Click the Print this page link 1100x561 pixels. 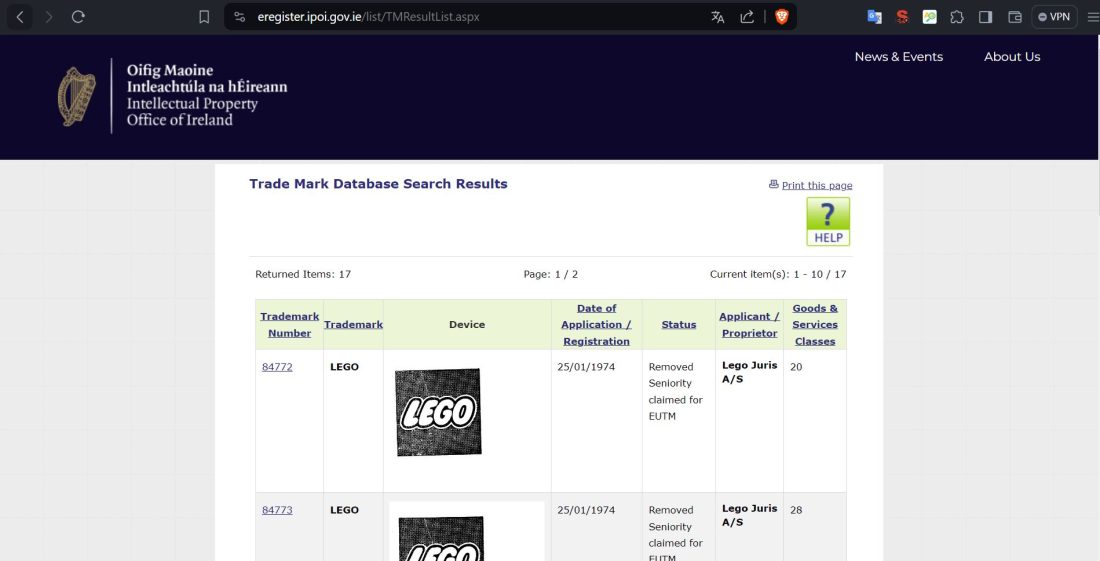[x=817, y=185]
